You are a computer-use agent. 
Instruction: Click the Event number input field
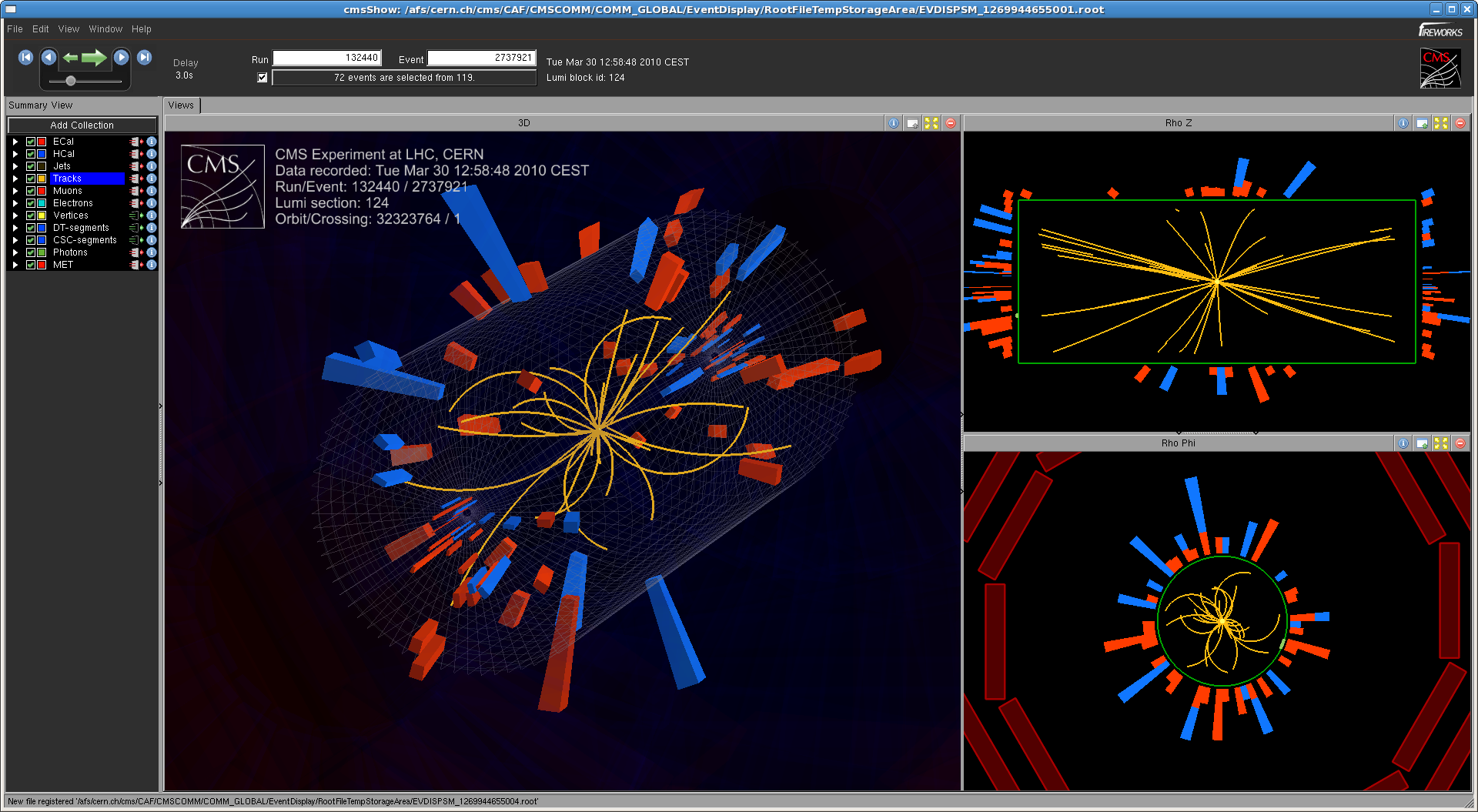click(x=481, y=58)
